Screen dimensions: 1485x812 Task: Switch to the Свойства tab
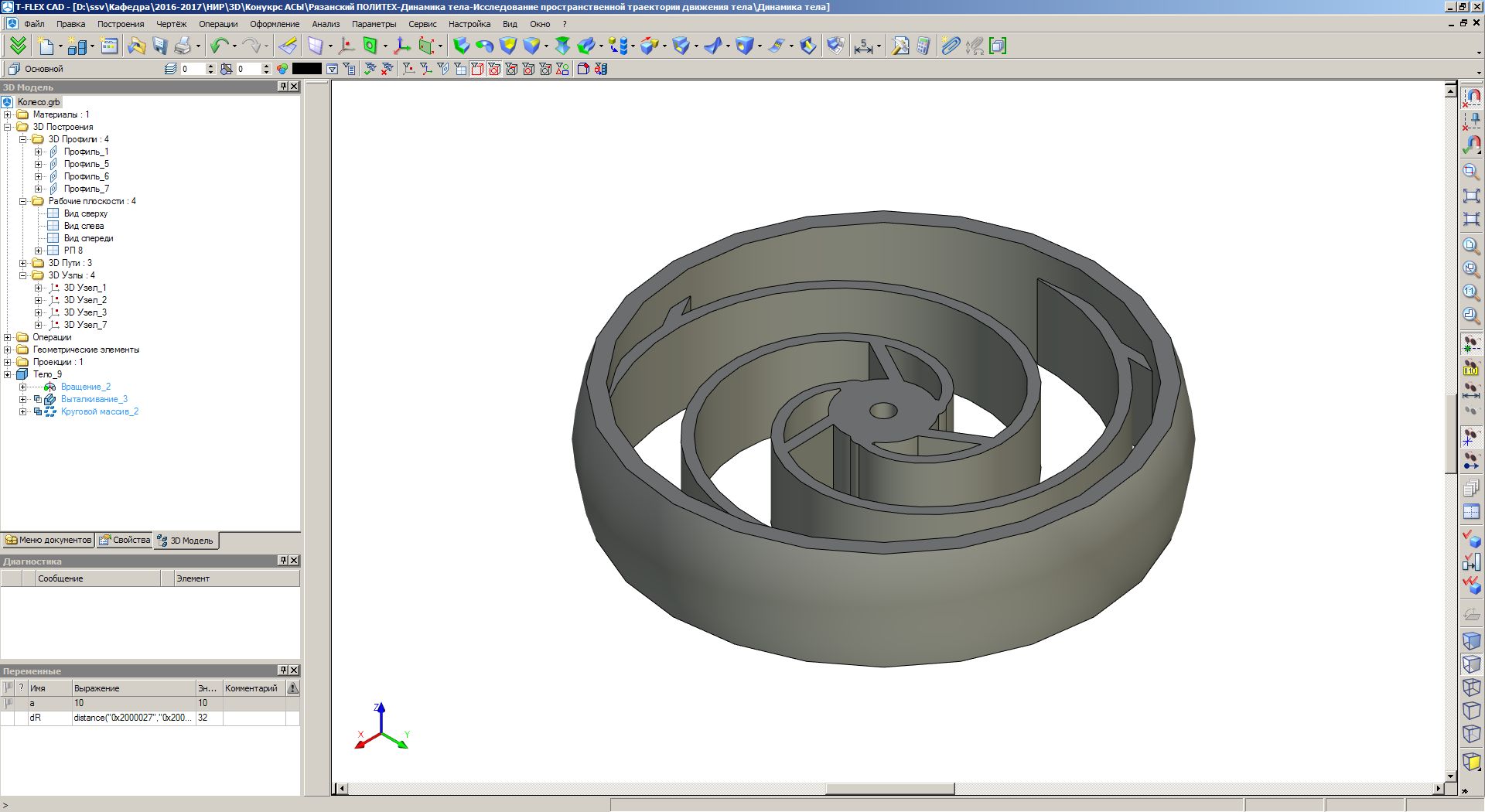pyautogui.click(x=125, y=540)
